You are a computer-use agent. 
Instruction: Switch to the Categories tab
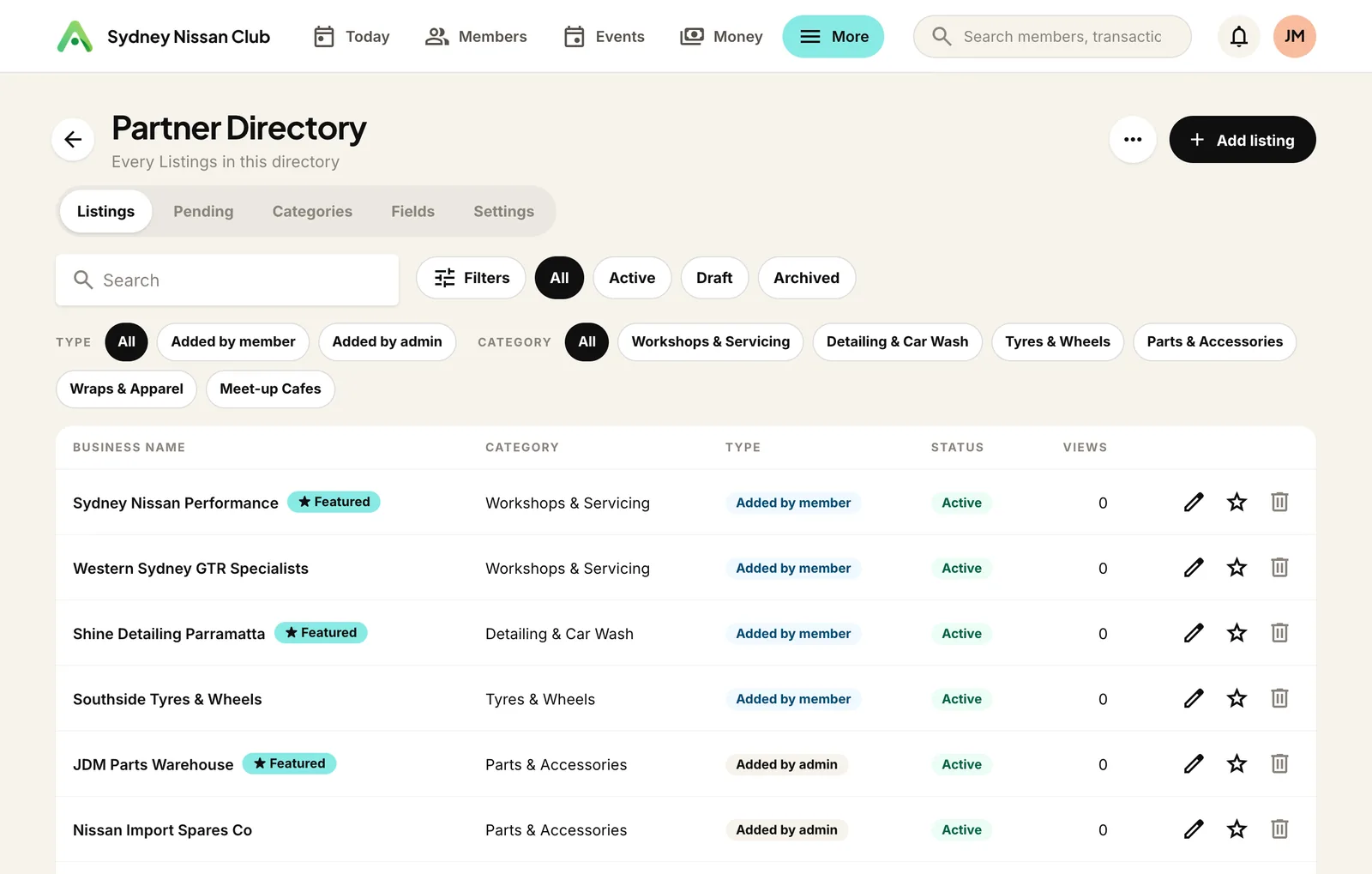(312, 211)
